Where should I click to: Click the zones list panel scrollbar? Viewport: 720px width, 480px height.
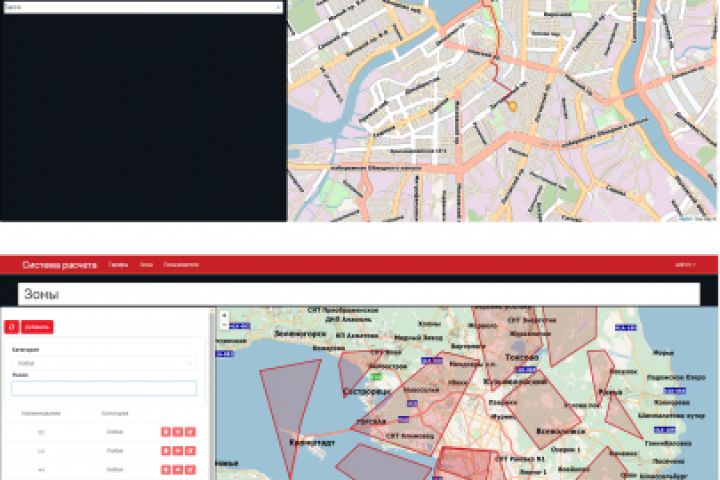212,394
